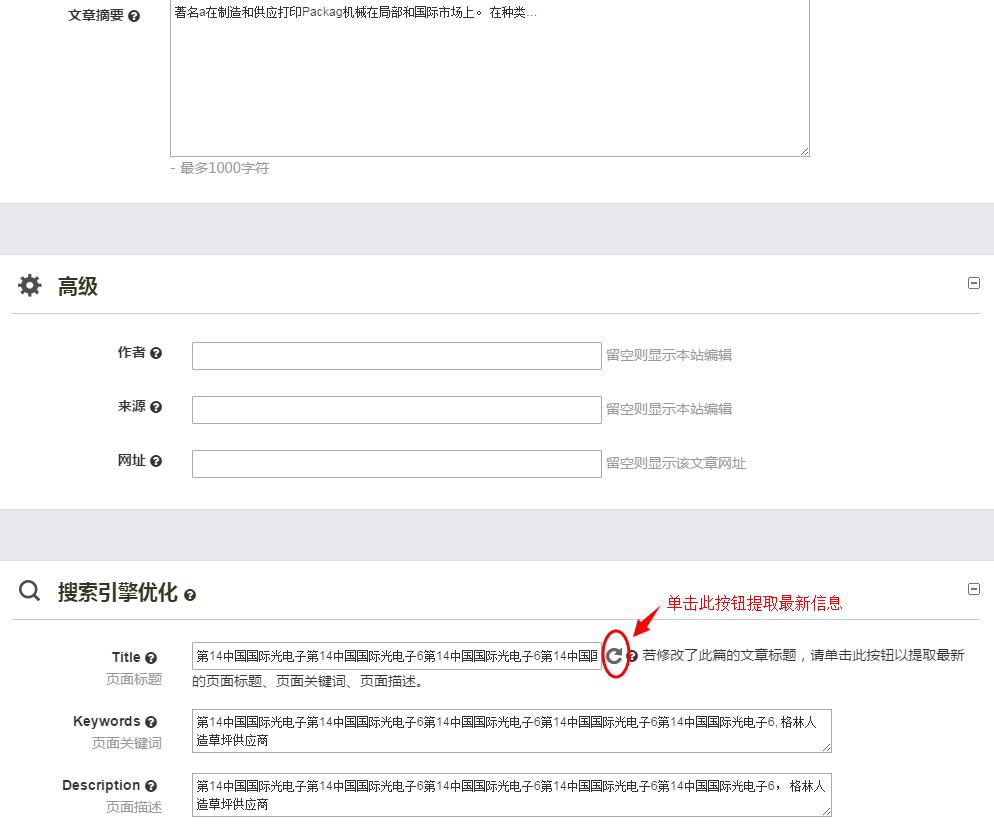Click help icon next to Keywords label
The image size is (994, 839).
[x=151, y=722]
